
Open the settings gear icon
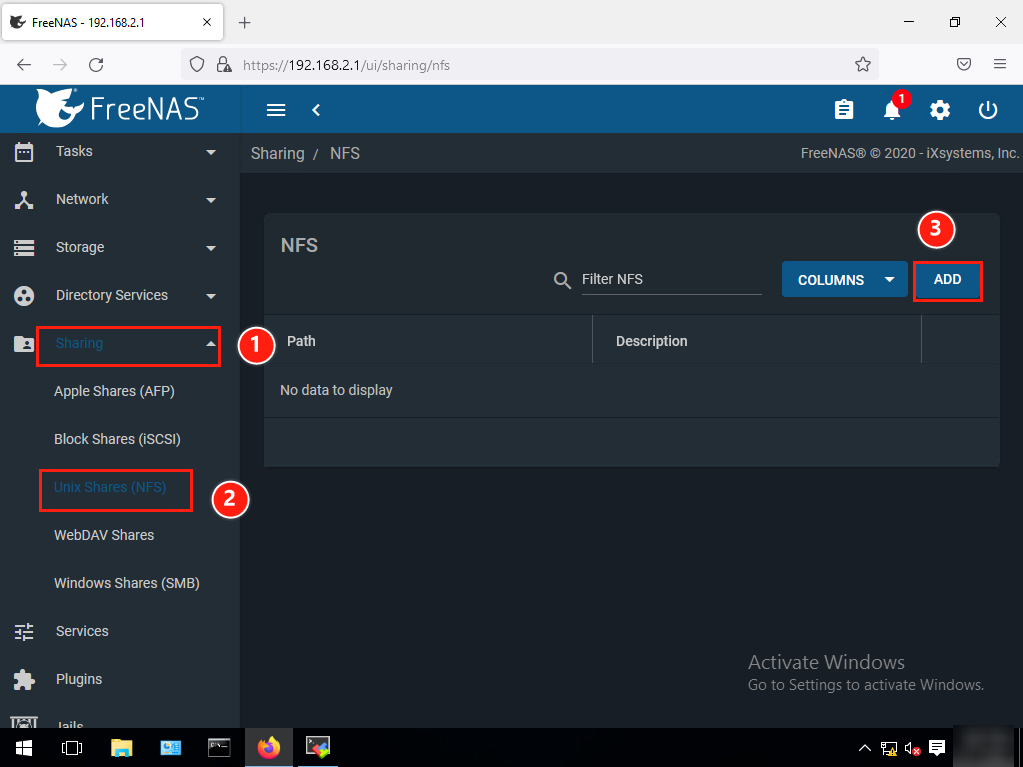(939, 110)
